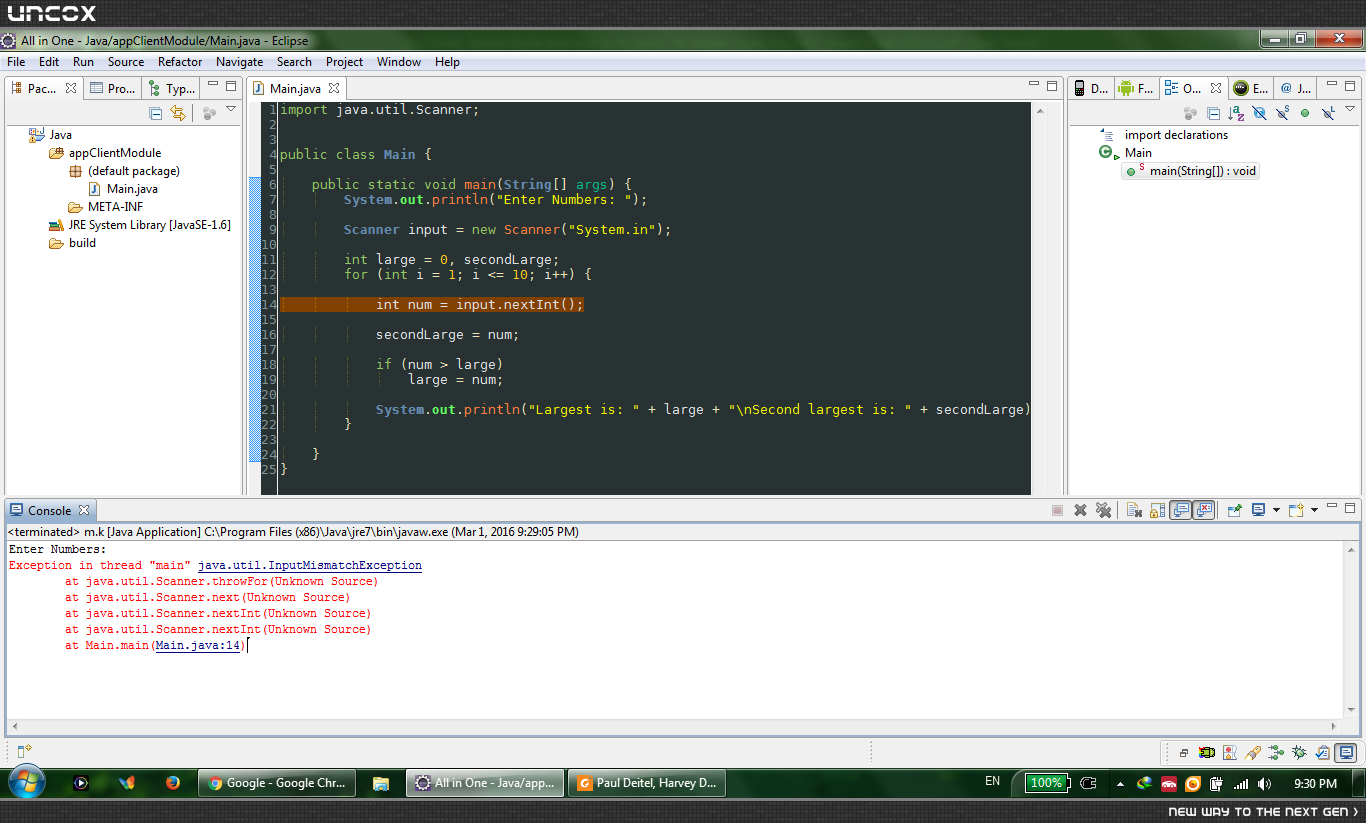Open the Navigate menu
This screenshot has width=1366, height=823.
click(240, 62)
